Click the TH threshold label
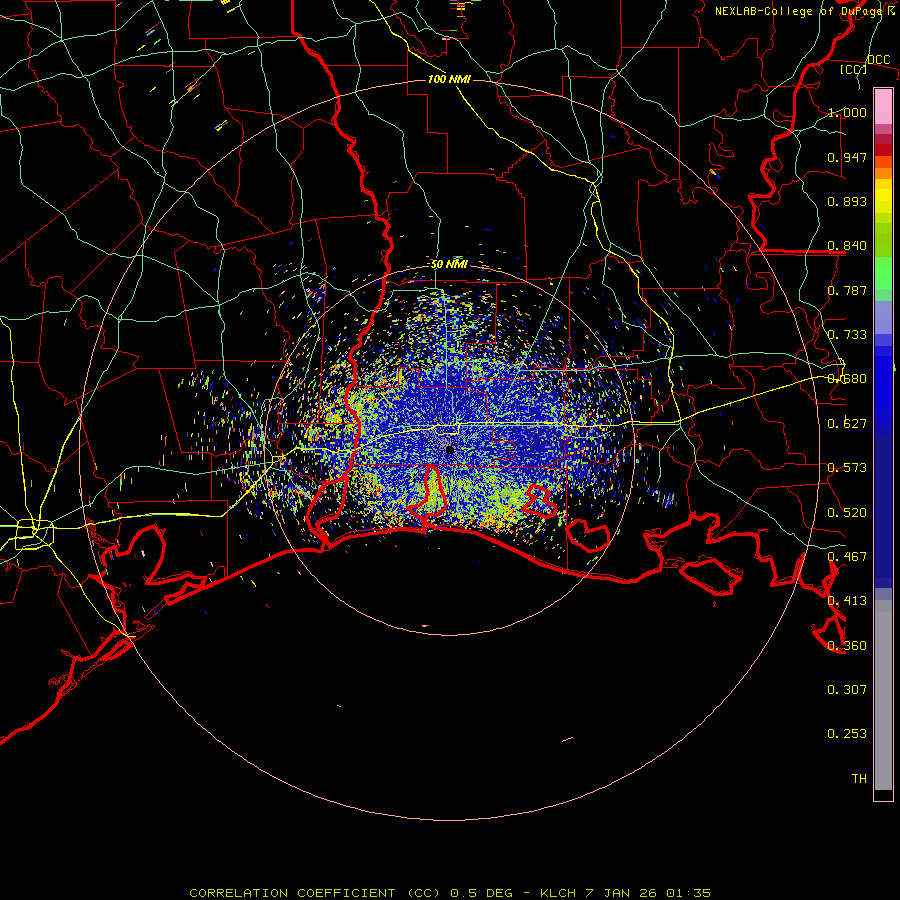 tap(859, 779)
